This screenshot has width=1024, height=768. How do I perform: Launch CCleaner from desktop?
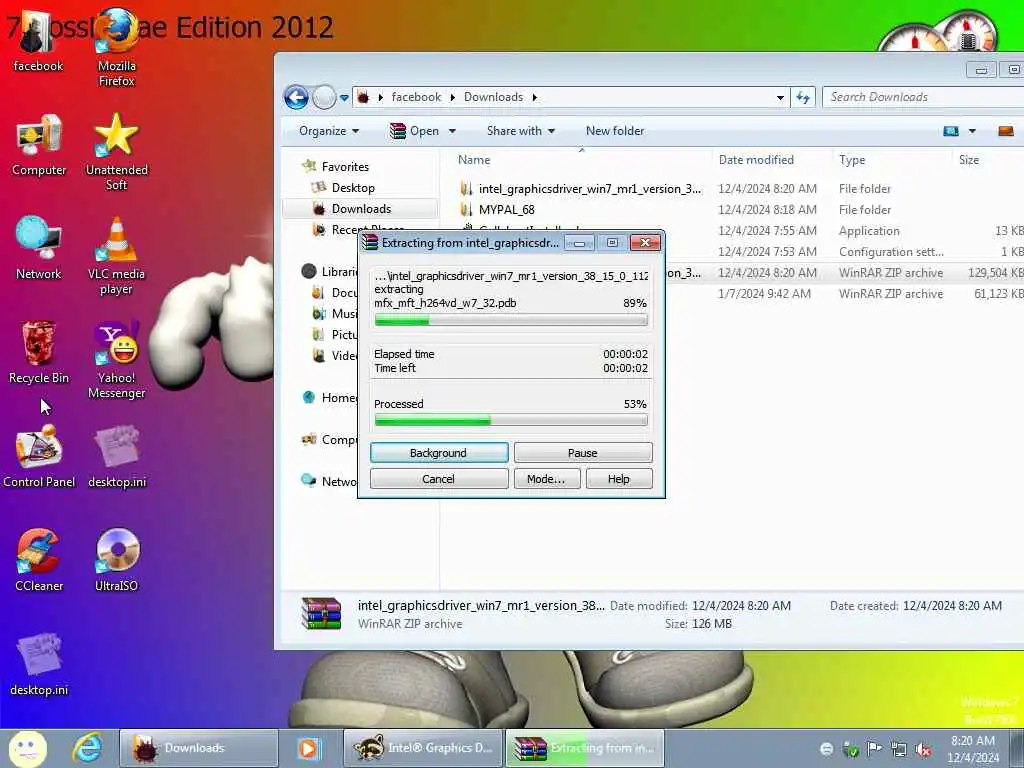39,560
